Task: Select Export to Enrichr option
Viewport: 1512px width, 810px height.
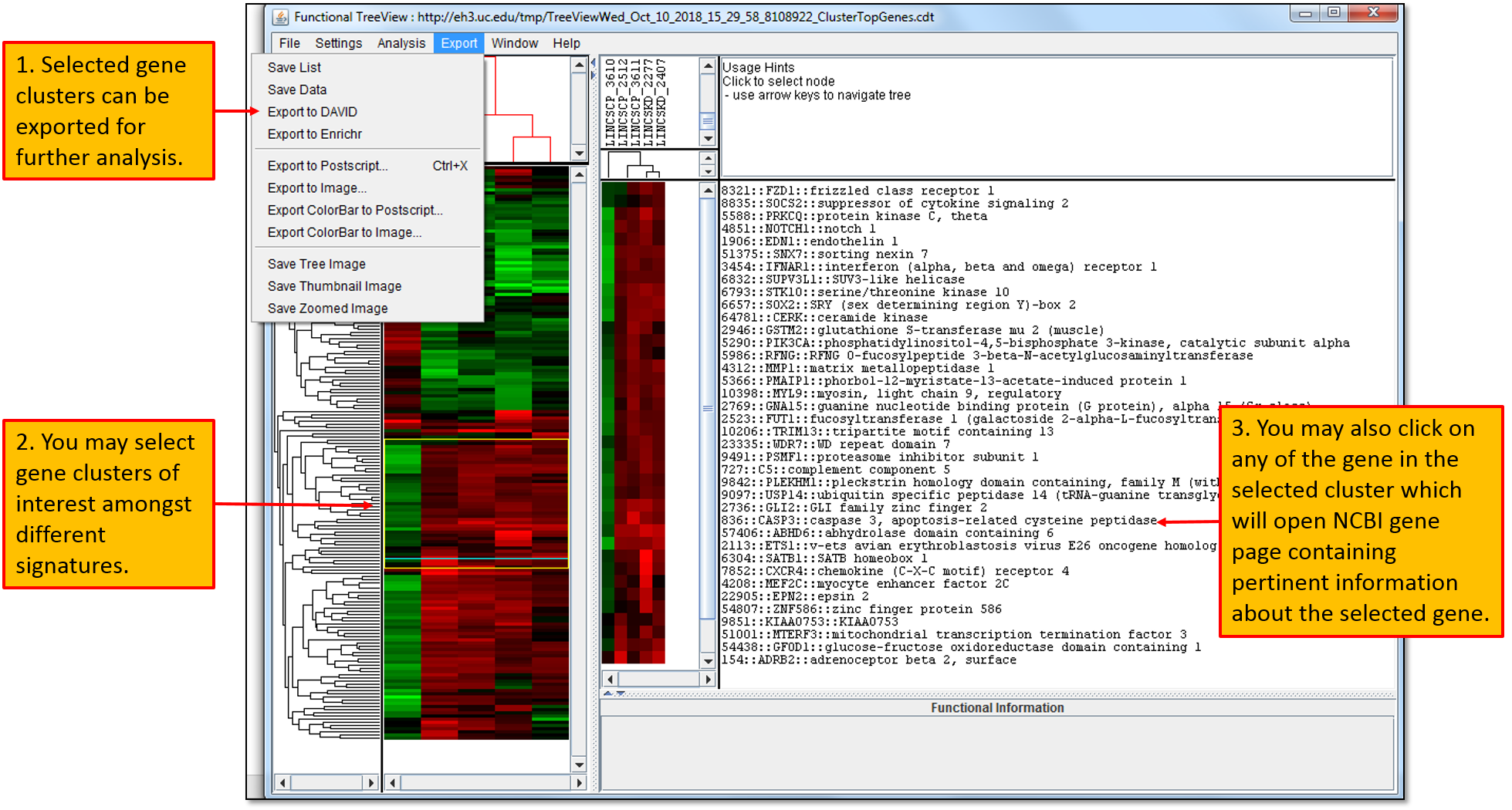Action: pyautogui.click(x=314, y=134)
